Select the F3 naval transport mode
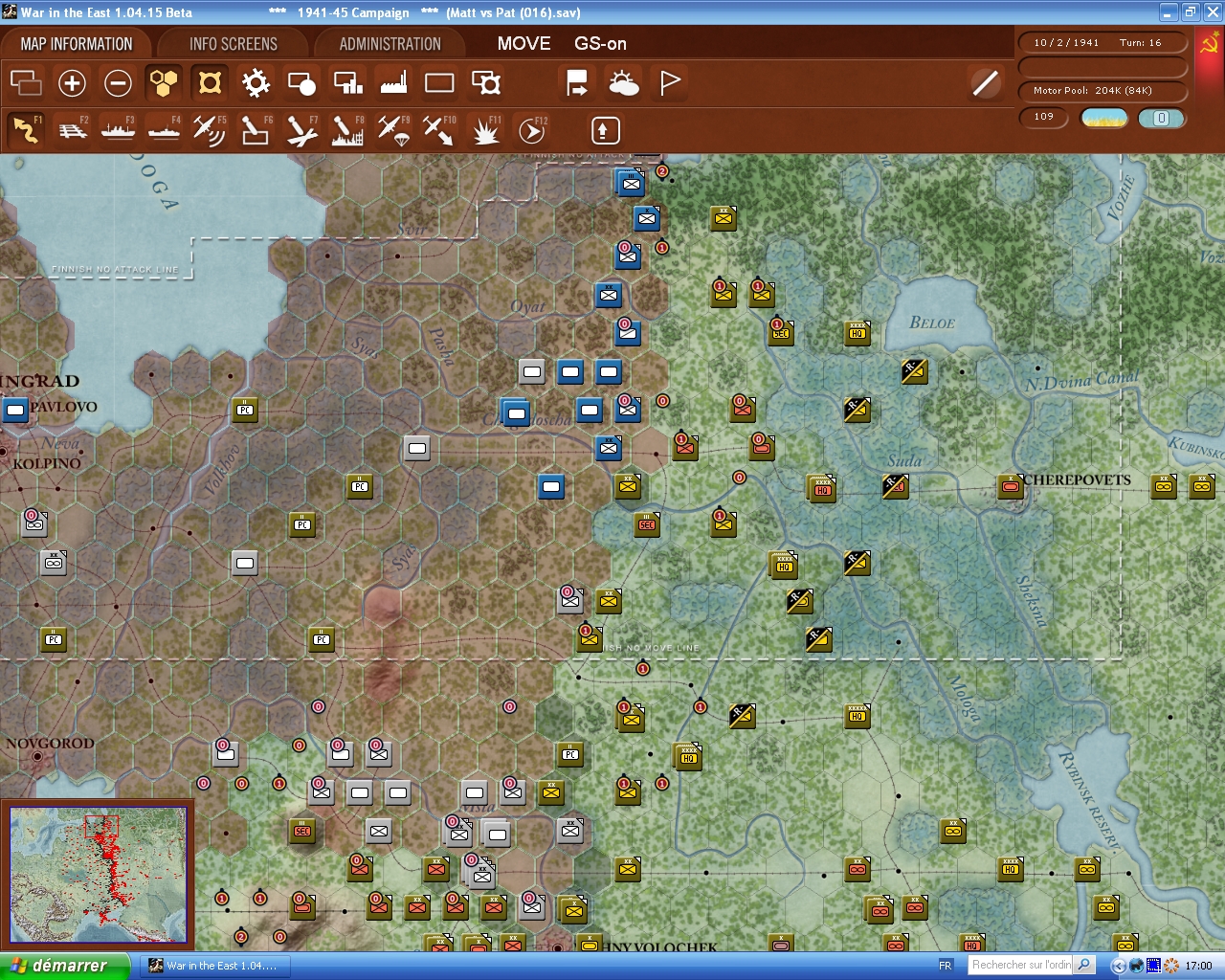1225x980 pixels. 119,129
